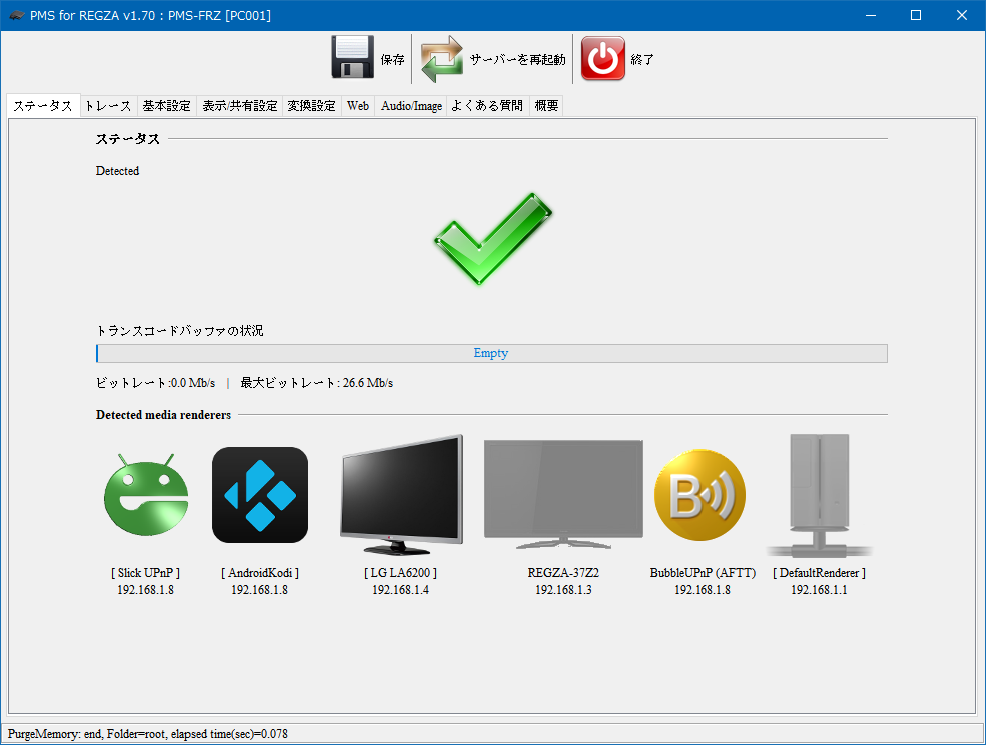986x745 pixels.
Task: Open the BubbleUPnP gold renderer icon
Action: point(699,496)
